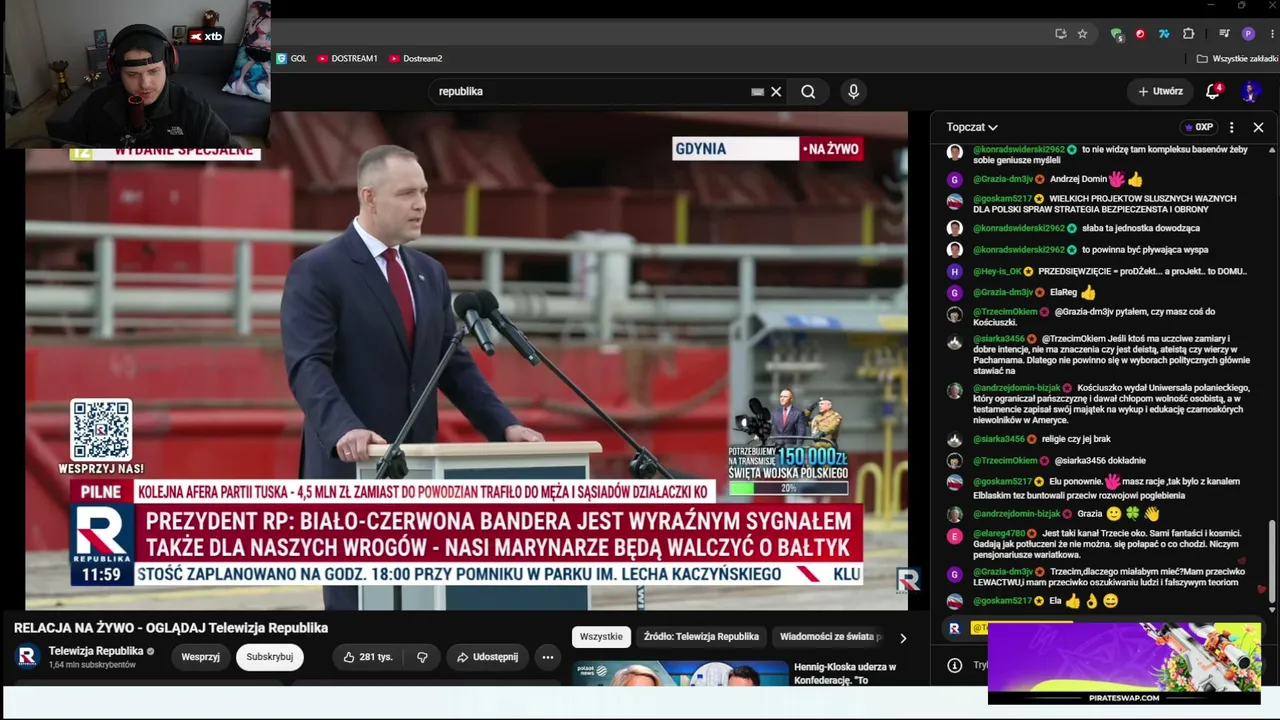Open the blue 7TV extension icon
This screenshot has height=720, width=1280.
[x=1164, y=34]
